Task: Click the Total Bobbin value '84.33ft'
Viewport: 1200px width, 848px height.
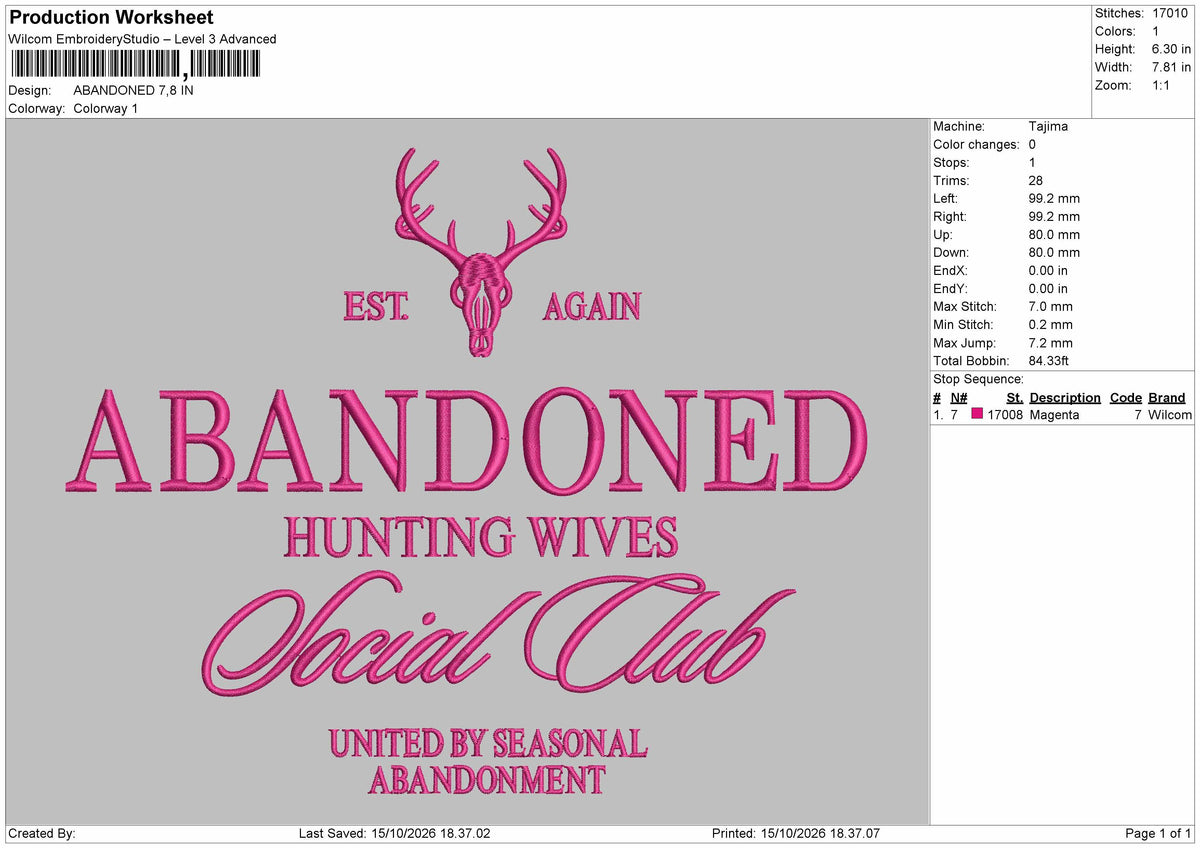Action: click(x=1051, y=360)
